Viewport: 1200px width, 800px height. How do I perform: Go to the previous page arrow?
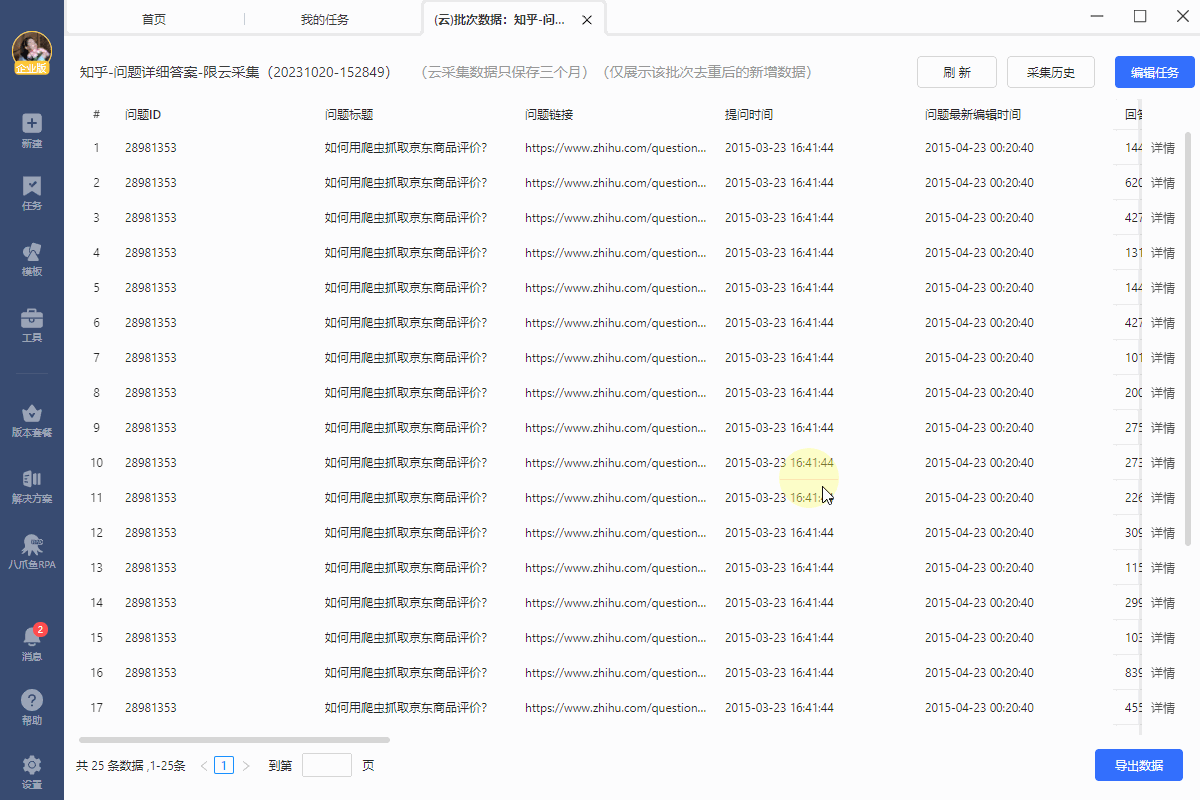(x=204, y=766)
